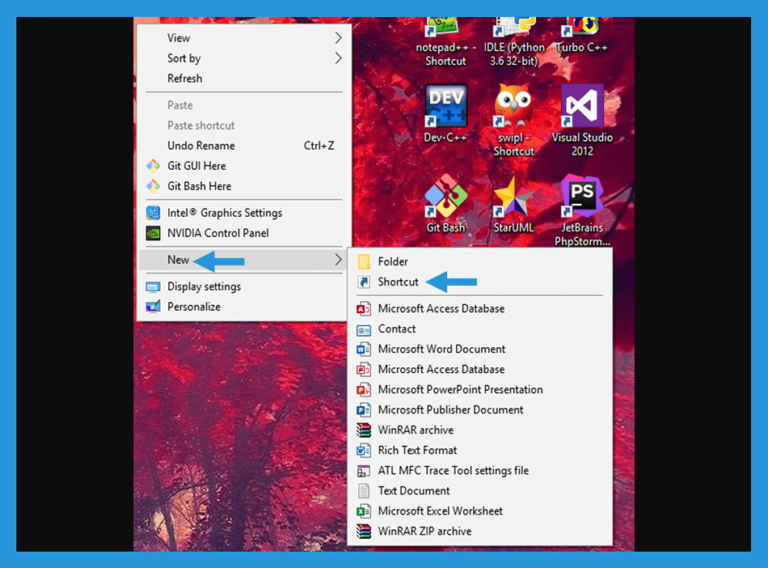This screenshot has height=568, width=768.
Task: Click the Contact card icon
Action: pos(364,330)
